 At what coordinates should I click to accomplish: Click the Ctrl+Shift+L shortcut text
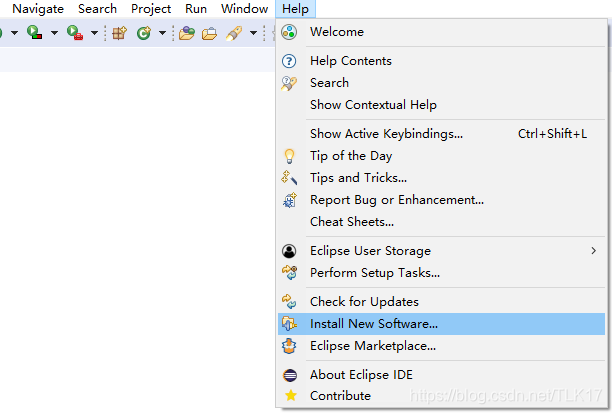[552, 134]
